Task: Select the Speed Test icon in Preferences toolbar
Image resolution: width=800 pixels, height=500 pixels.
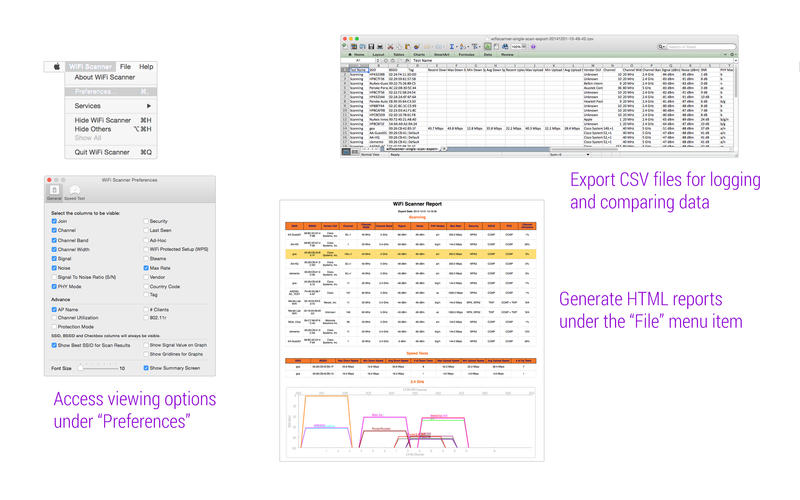Action: [74, 192]
